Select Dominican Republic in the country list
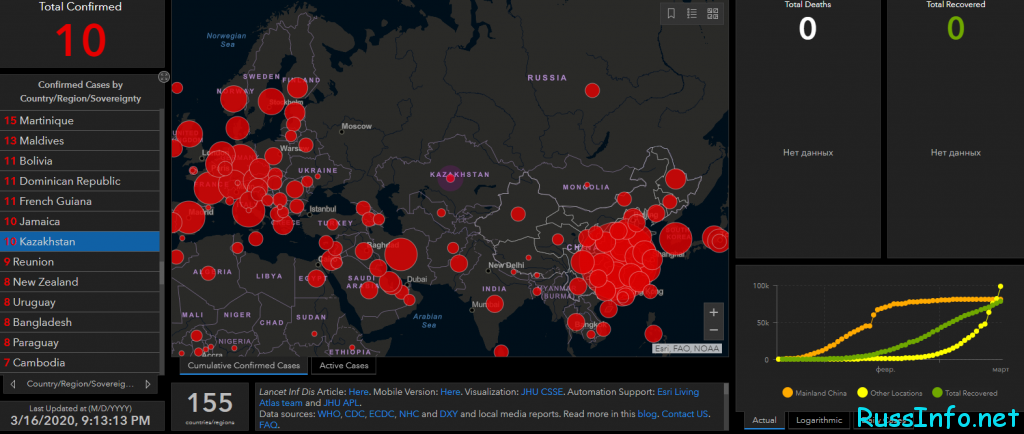This screenshot has height=434, width=1024. pos(80,181)
